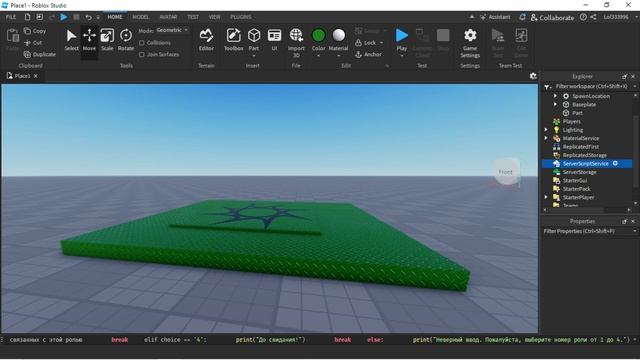Screen dimensions: 640x360
Task: Click the Explorer filter funnel icon
Action: [x=547, y=87]
